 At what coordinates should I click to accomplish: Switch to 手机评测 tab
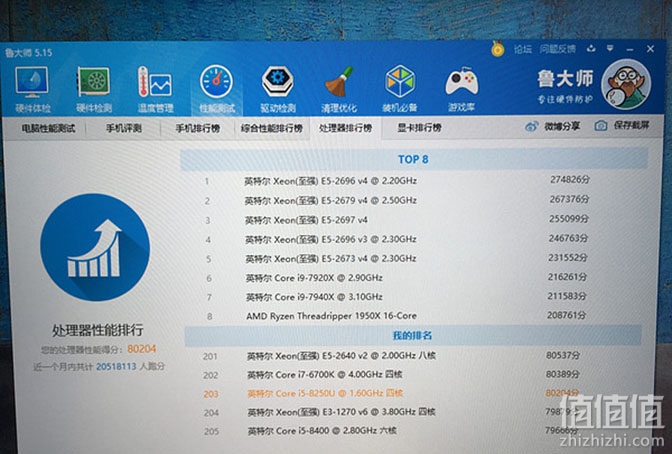pos(123,128)
